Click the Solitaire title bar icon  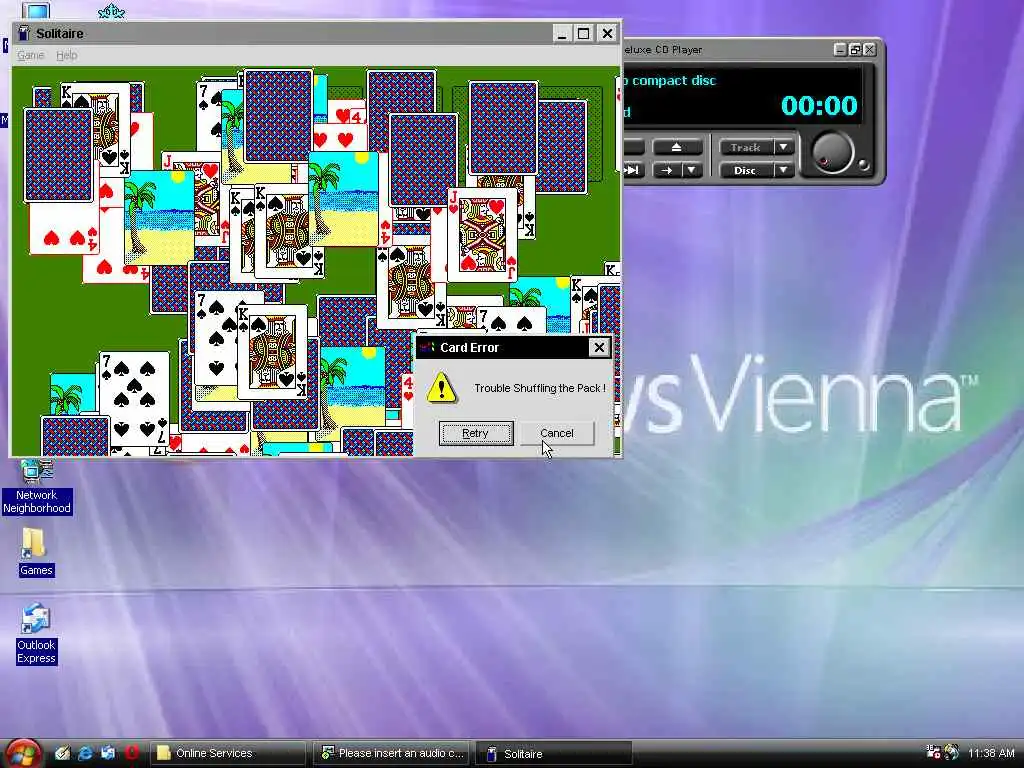[24, 33]
